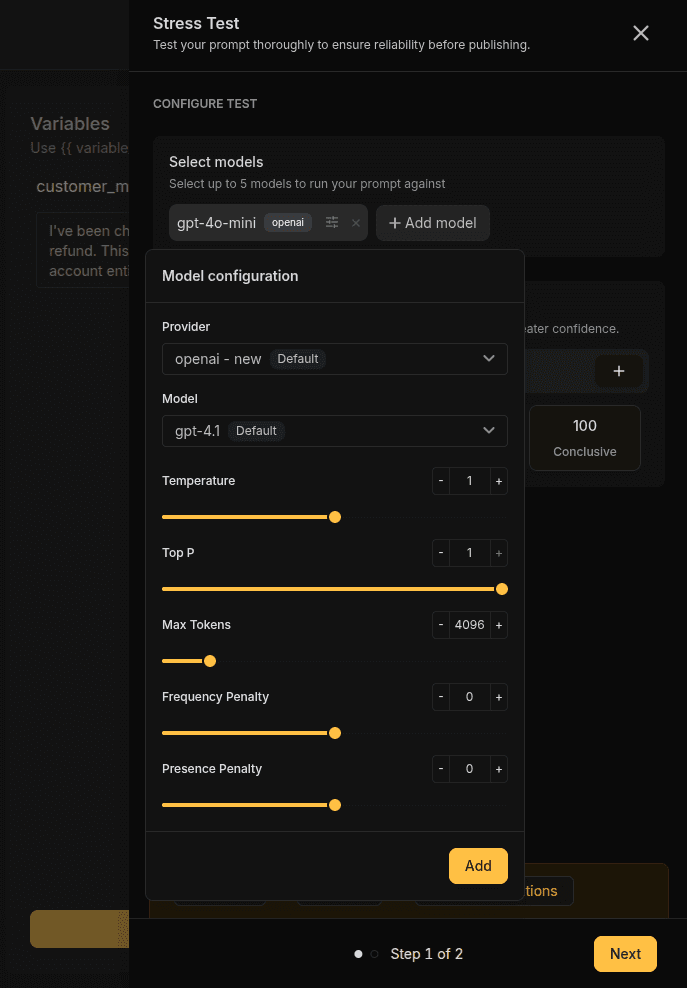
Task: Click the Presence Penalty value field
Action: point(470,769)
